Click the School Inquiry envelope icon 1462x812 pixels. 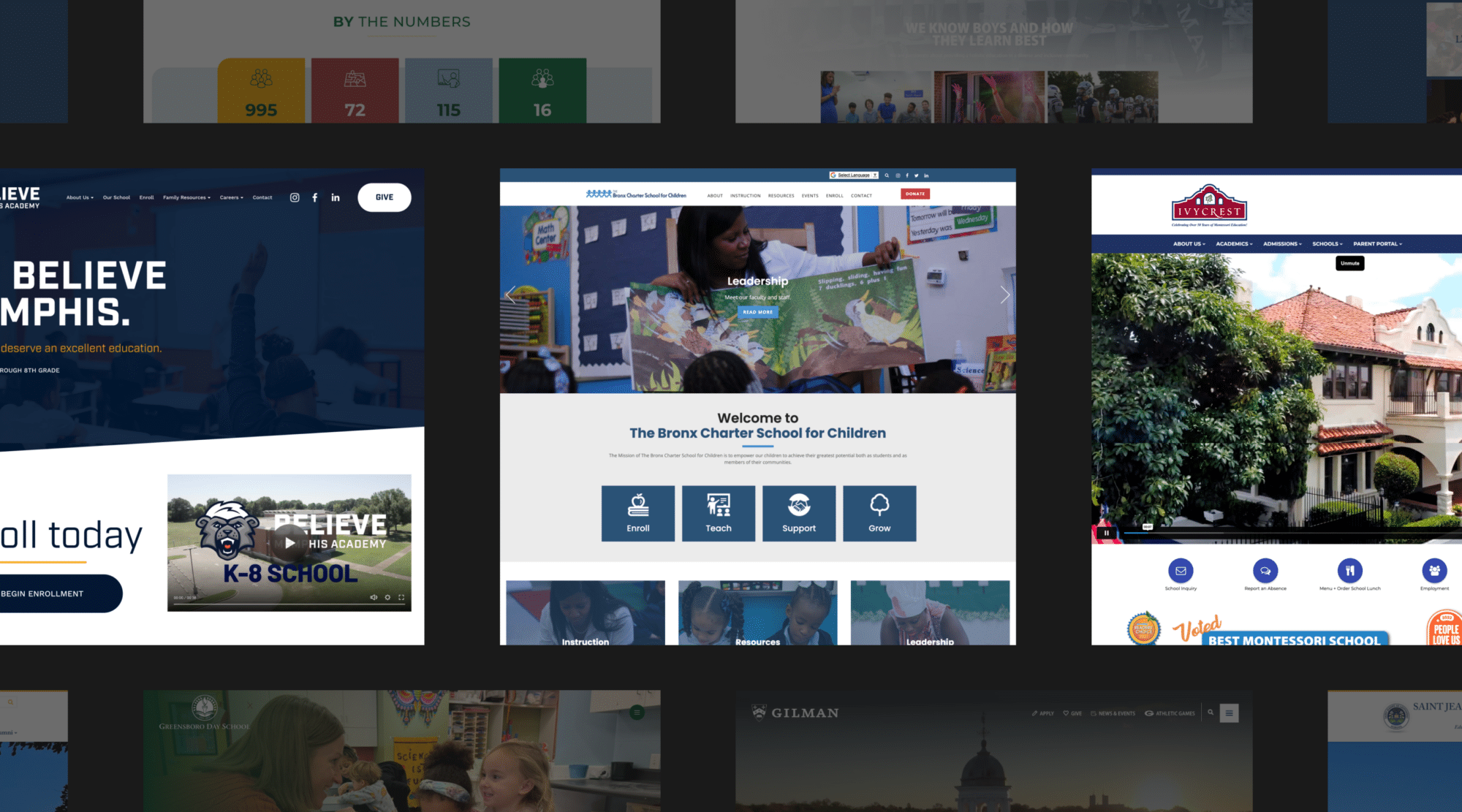tap(1181, 571)
